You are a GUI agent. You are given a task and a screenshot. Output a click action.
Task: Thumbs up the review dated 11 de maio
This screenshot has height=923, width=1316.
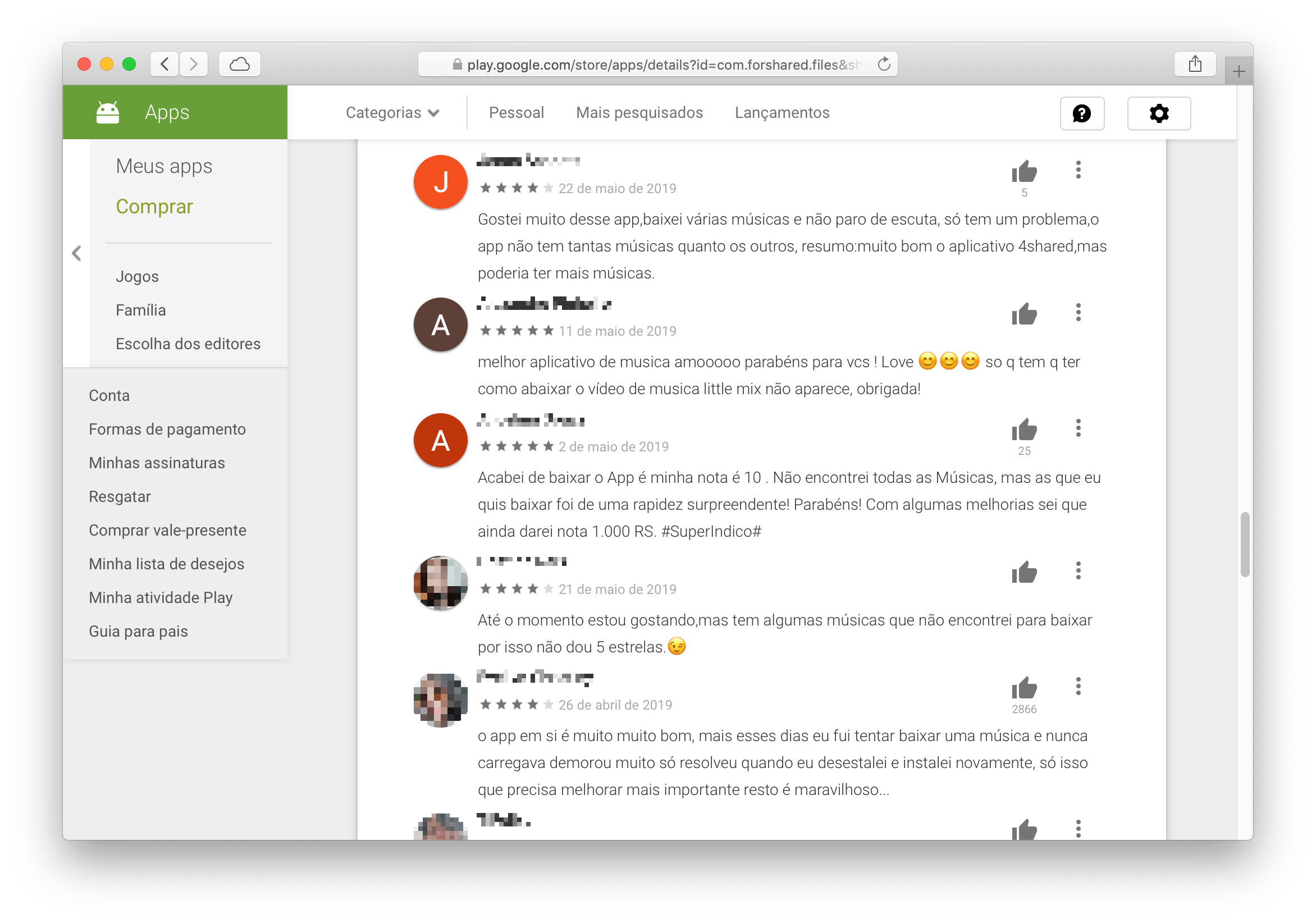[x=1023, y=314]
